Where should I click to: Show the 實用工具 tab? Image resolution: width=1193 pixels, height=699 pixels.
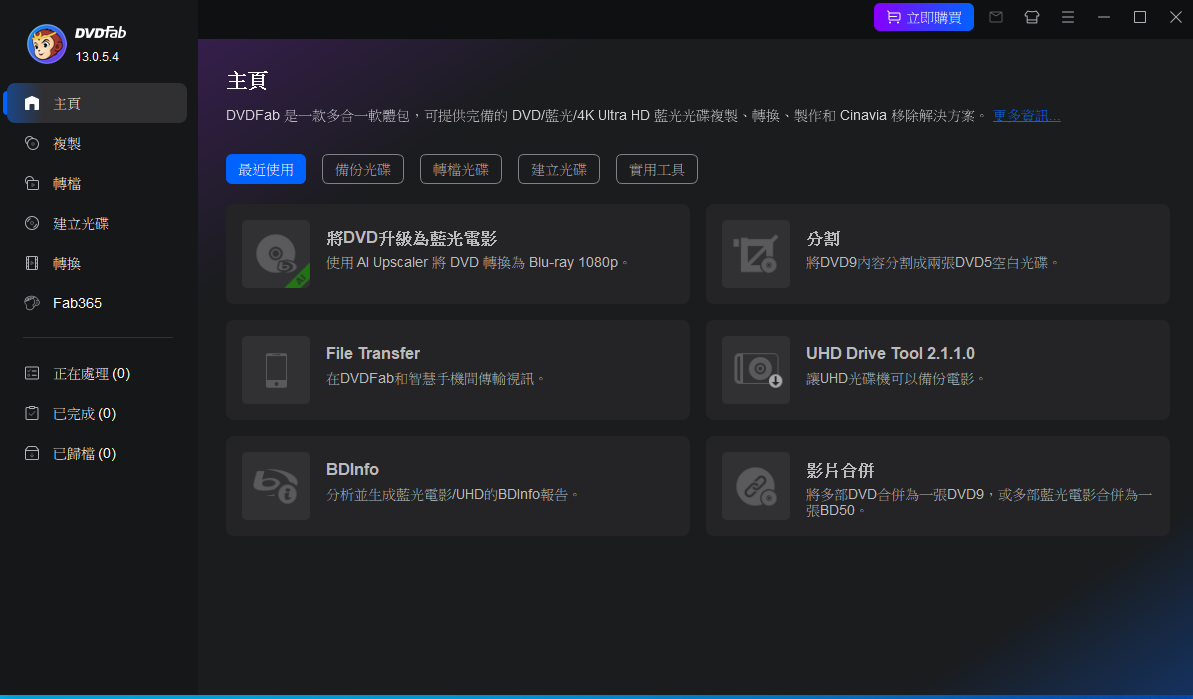pos(657,170)
